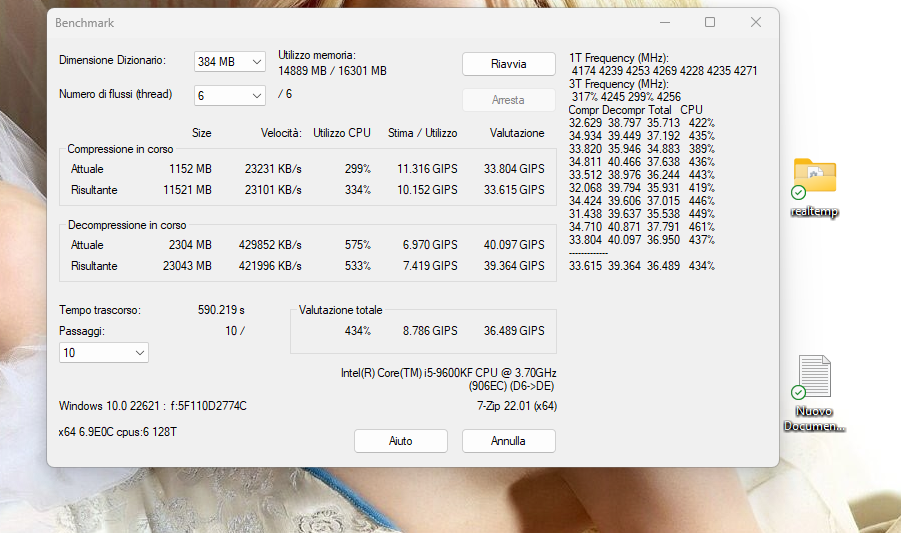The width and height of the screenshot is (901, 533).
Task: Click the log row starting 33.820
Action: (x=642, y=149)
